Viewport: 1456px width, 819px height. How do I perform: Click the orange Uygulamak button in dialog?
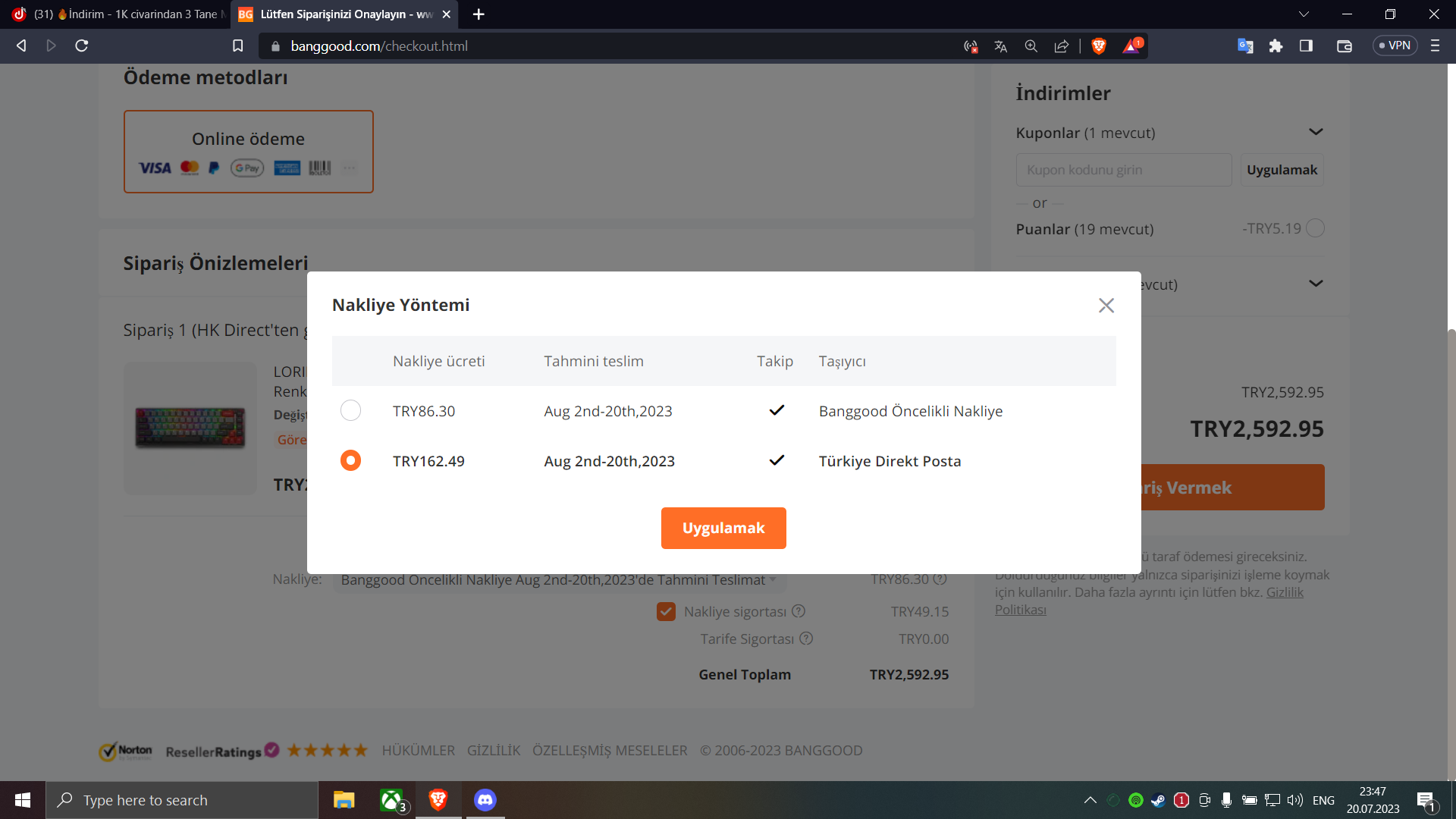click(x=723, y=529)
